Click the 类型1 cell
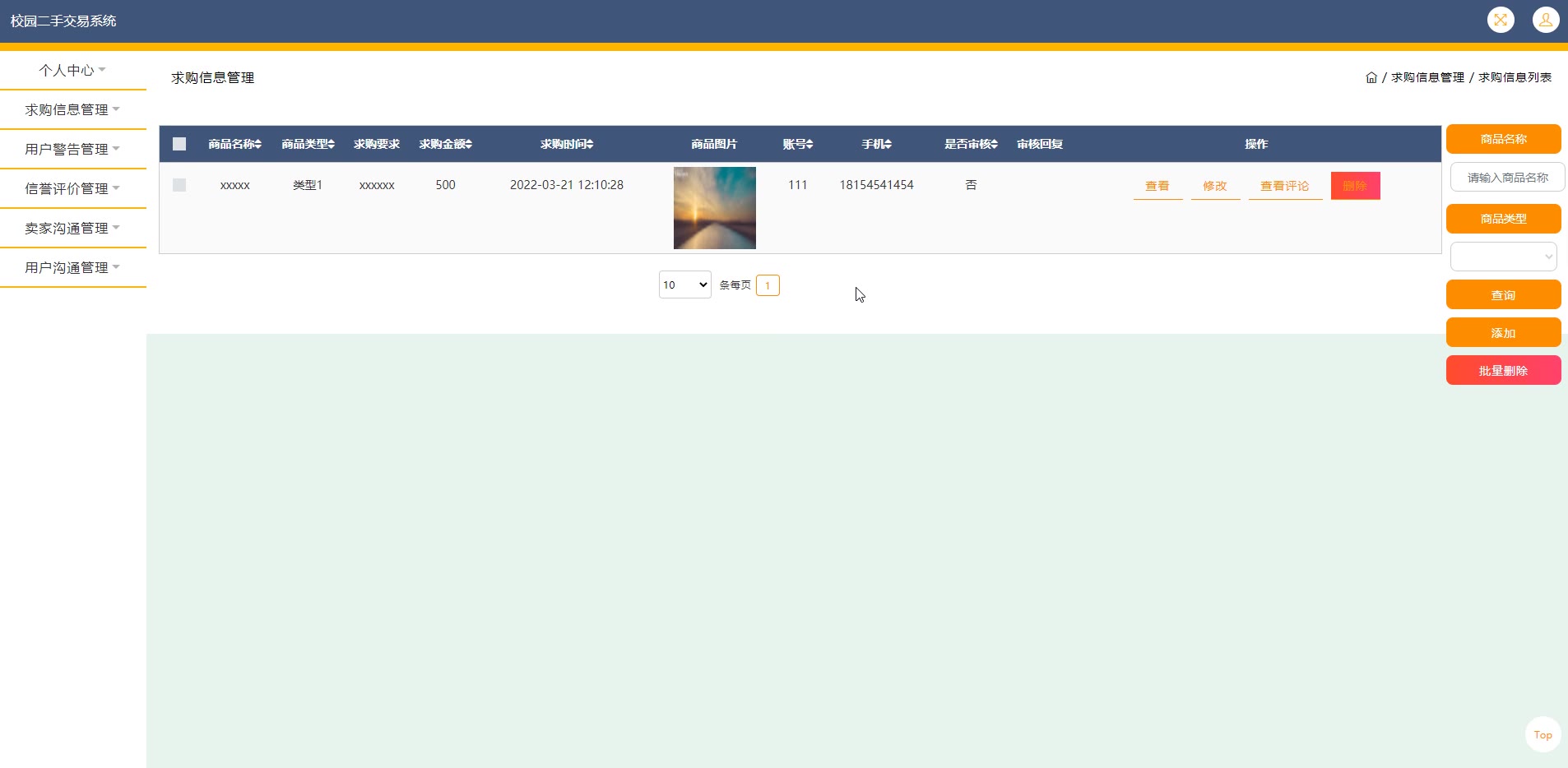 [x=308, y=185]
